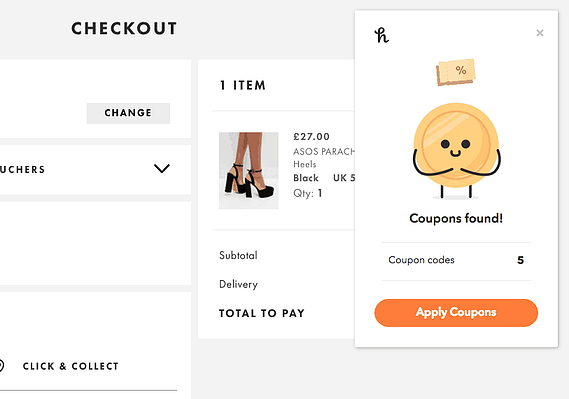Apply Coupons with the orange button
Screen dimensions: 569x399
pyautogui.click(x=456, y=313)
